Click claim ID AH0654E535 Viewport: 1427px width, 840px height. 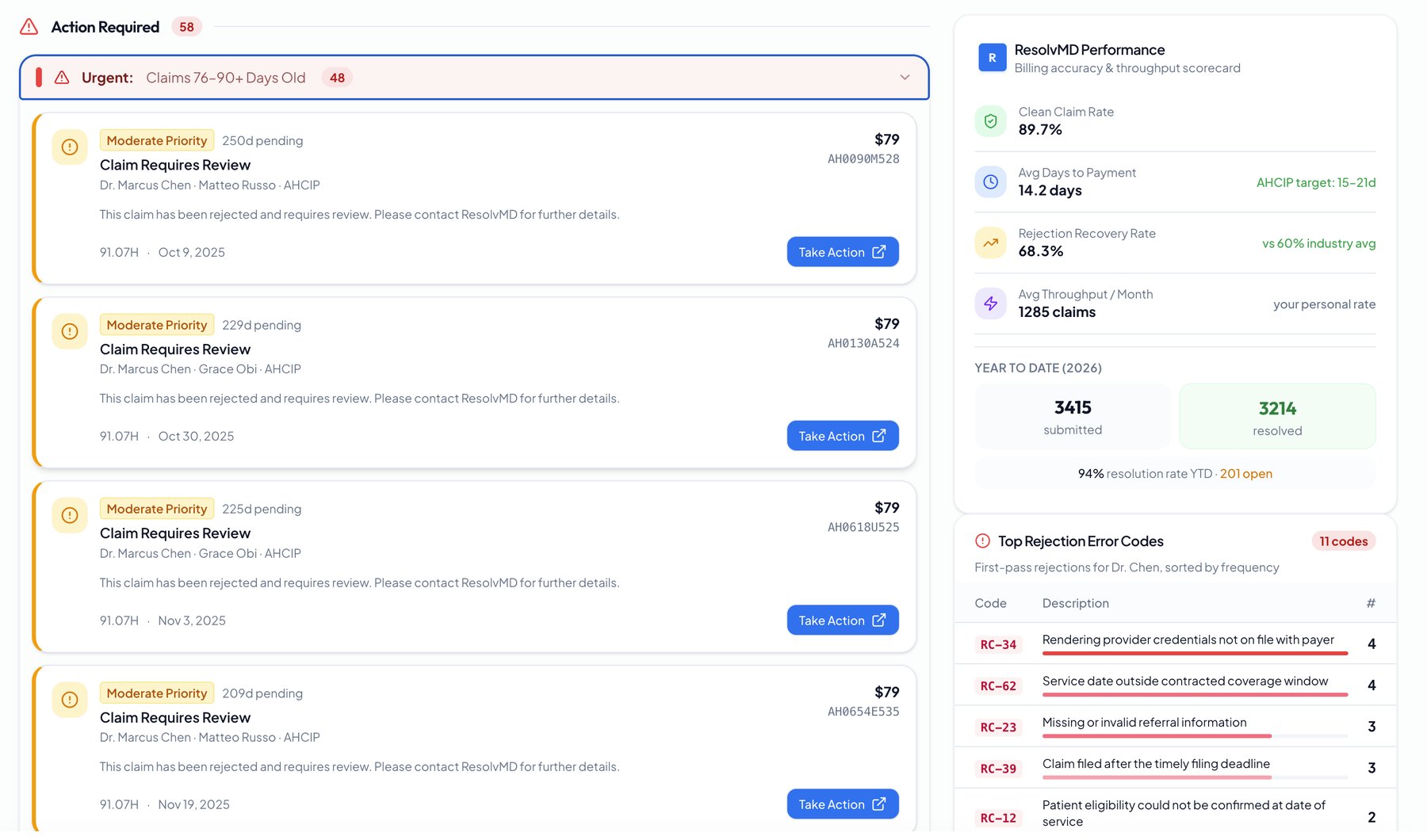pyautogui.click(x=863, y=712)
